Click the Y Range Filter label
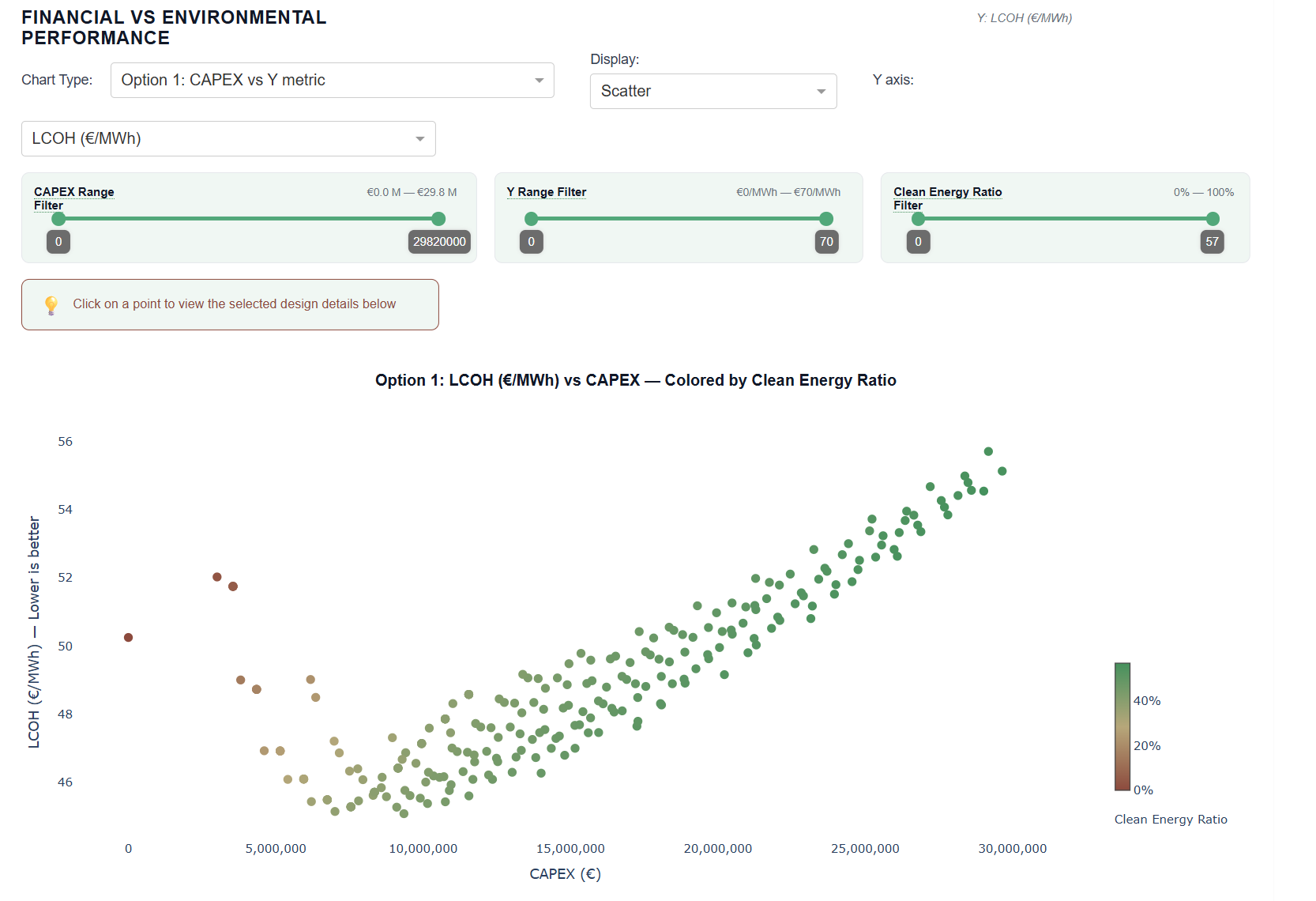Viewport: 1316px width, 901px height. click(x=547, y=192)
